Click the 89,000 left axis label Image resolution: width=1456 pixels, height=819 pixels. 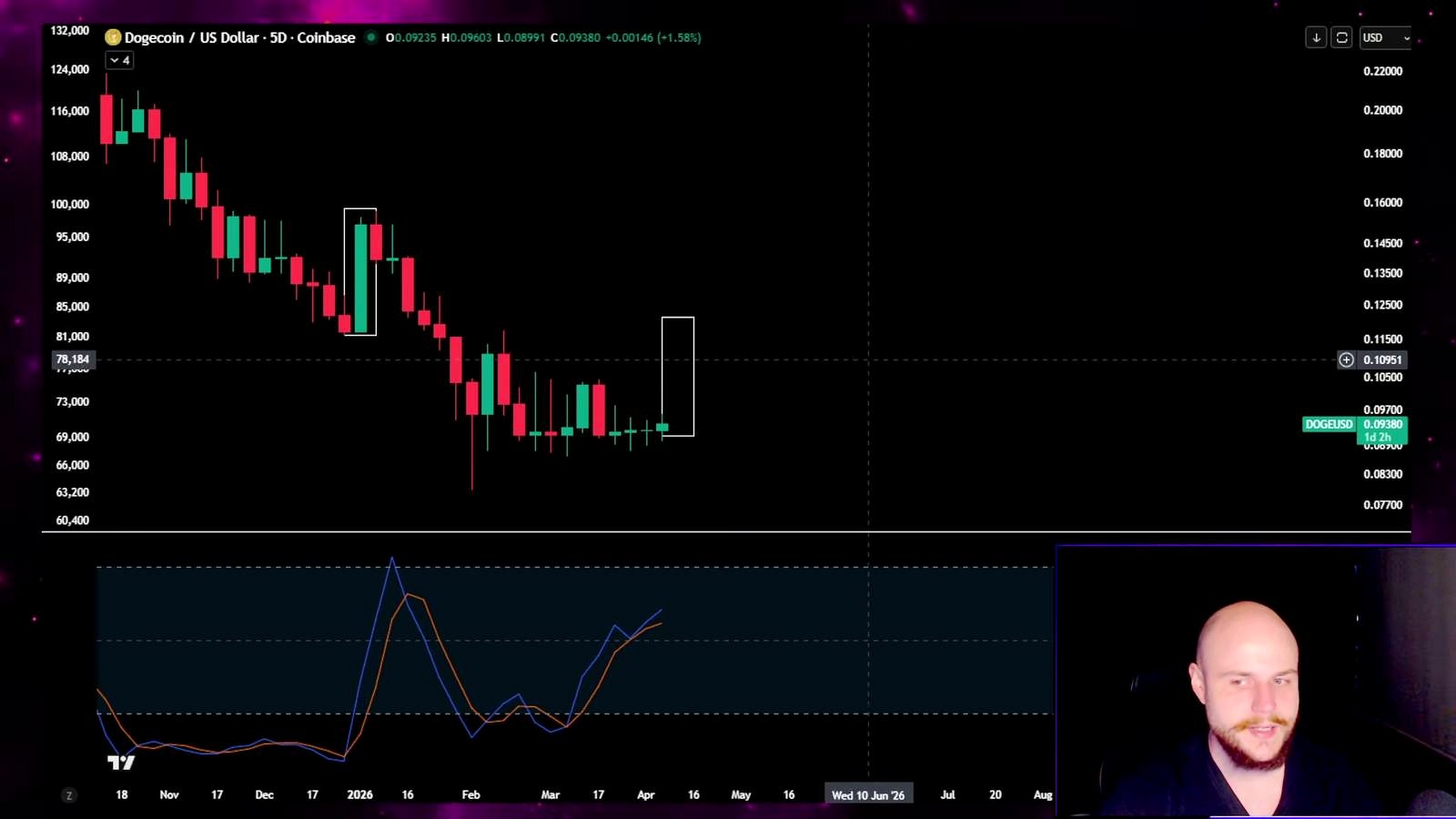point(73,278)
